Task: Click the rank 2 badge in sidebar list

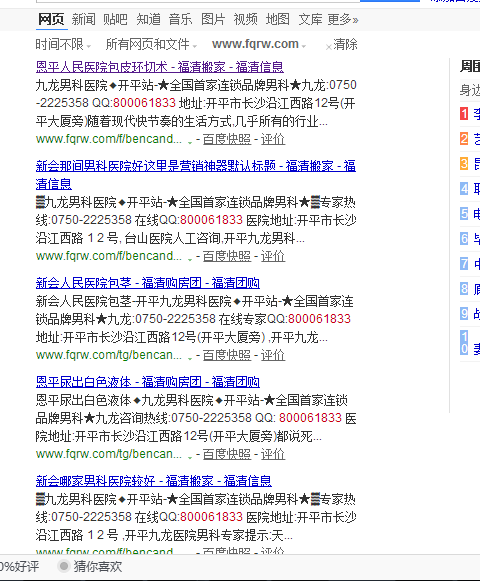Action: (464, 139)
